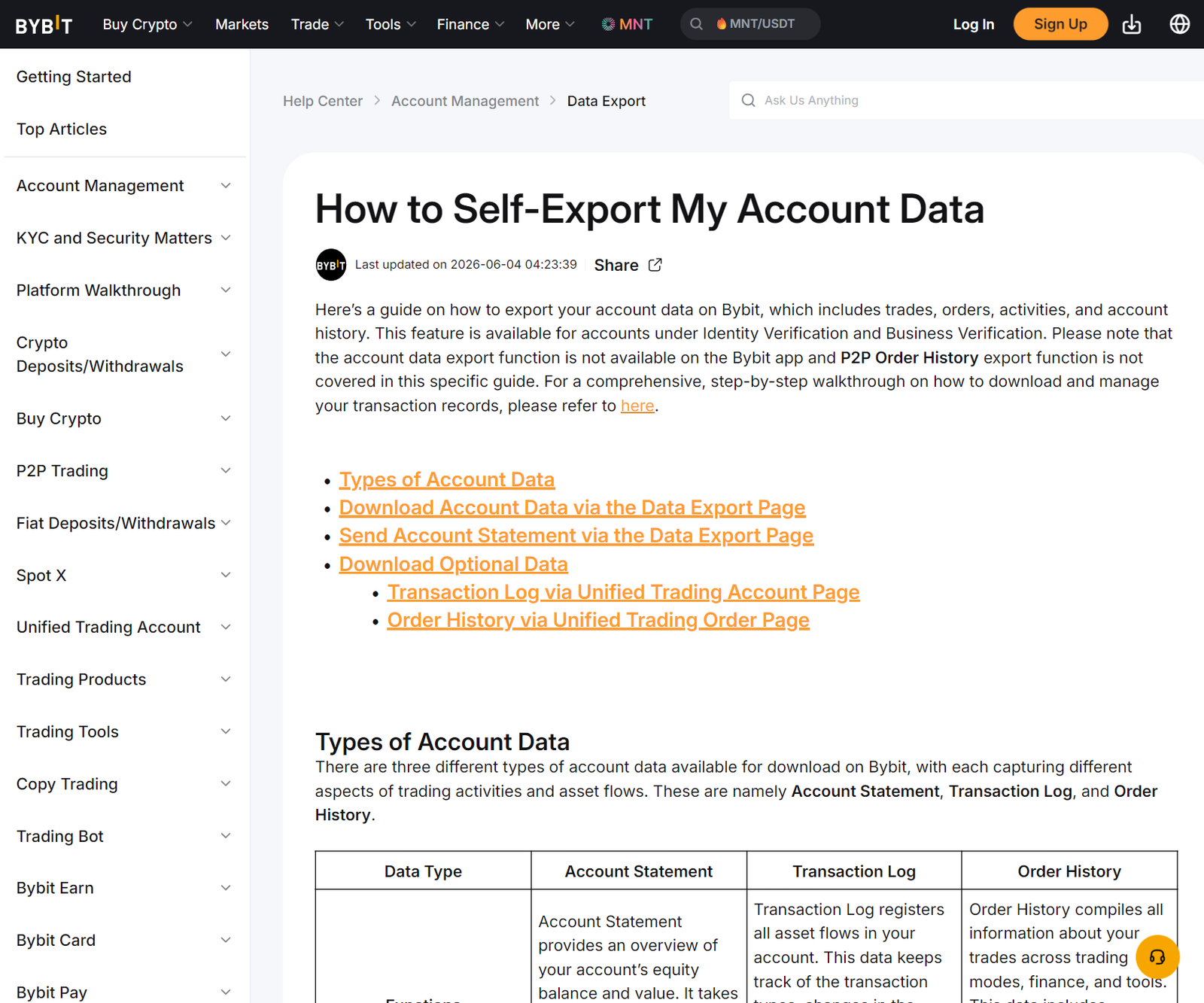Screen dimensions: 1204x1003
Task: Expand Crypto Deposits/Withdrawals section
Action: (x=123, y=354)
